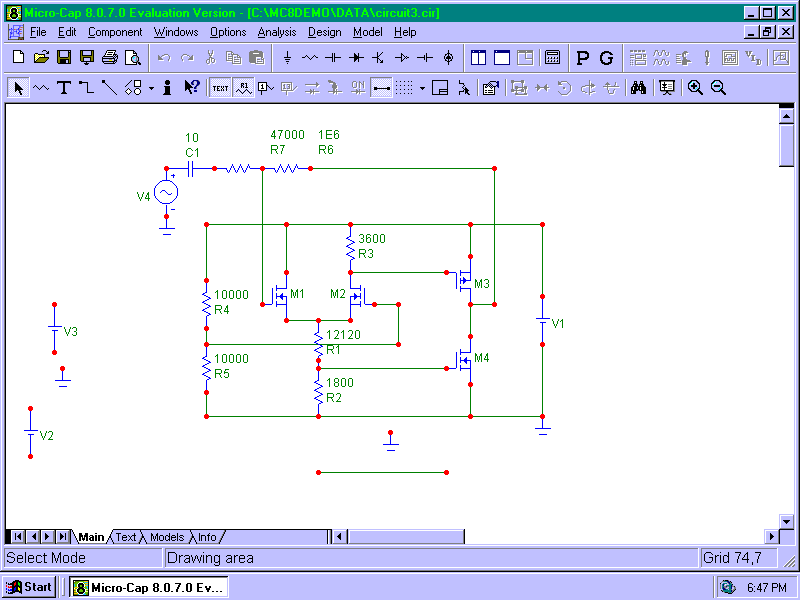Click the P toolbar button
Viewport: 800px width, 600px height.
point(582,57)
